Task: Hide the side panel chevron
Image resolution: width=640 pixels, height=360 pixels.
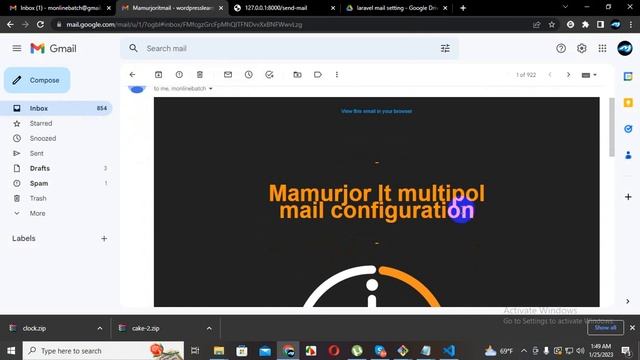Action: (x=628, y=301)
